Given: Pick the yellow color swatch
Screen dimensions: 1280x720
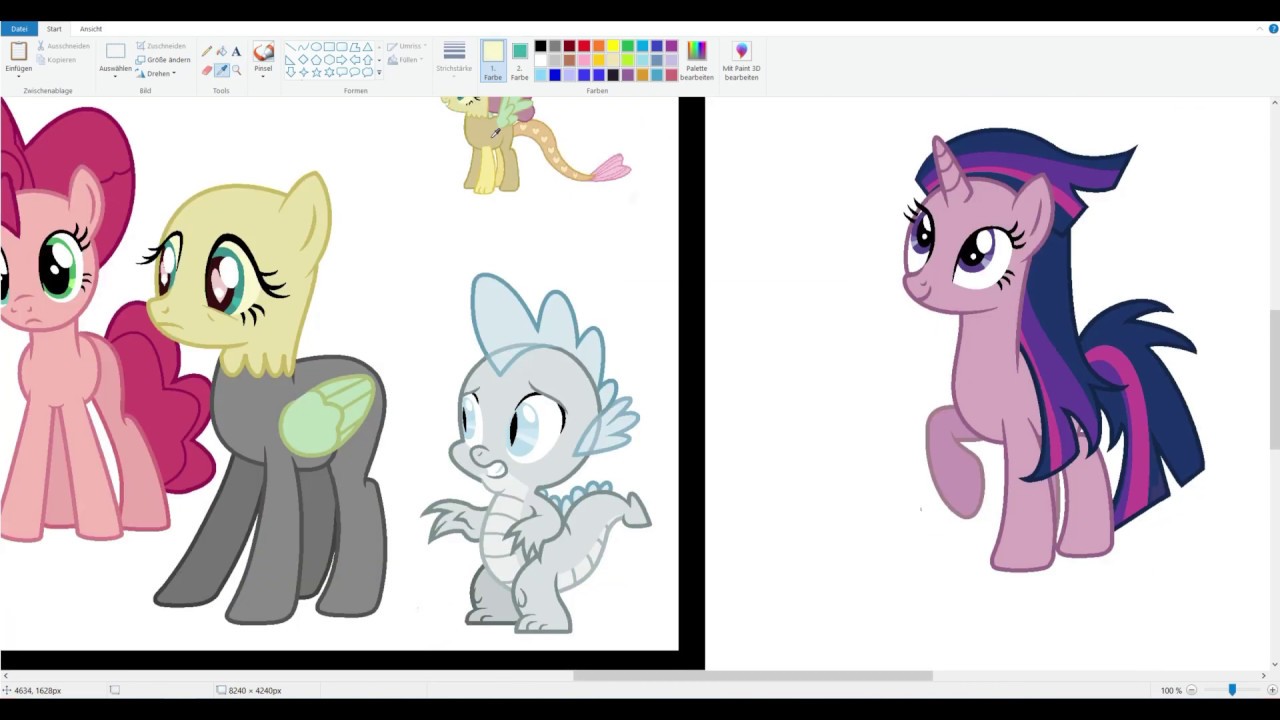Looking at the screenshot, I should pyautogui.click(x=613, y=46).
